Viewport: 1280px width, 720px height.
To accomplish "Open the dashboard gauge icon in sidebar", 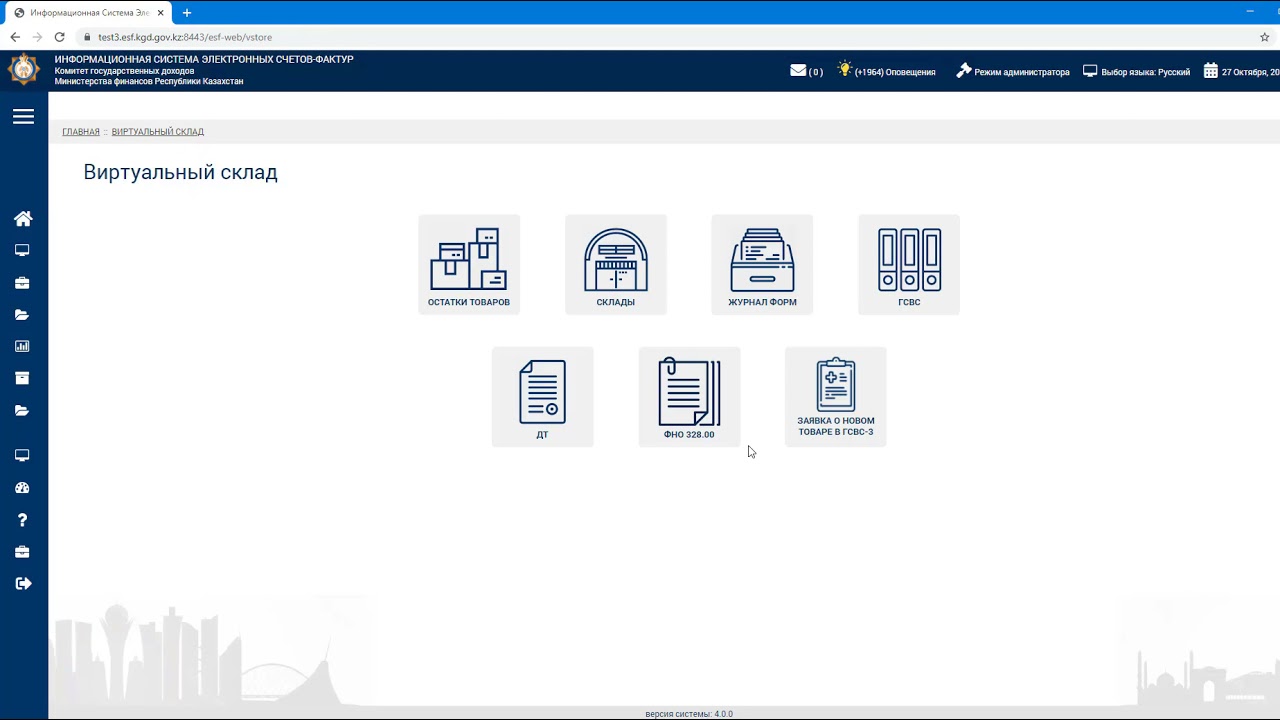I will (x=22, y=488).
